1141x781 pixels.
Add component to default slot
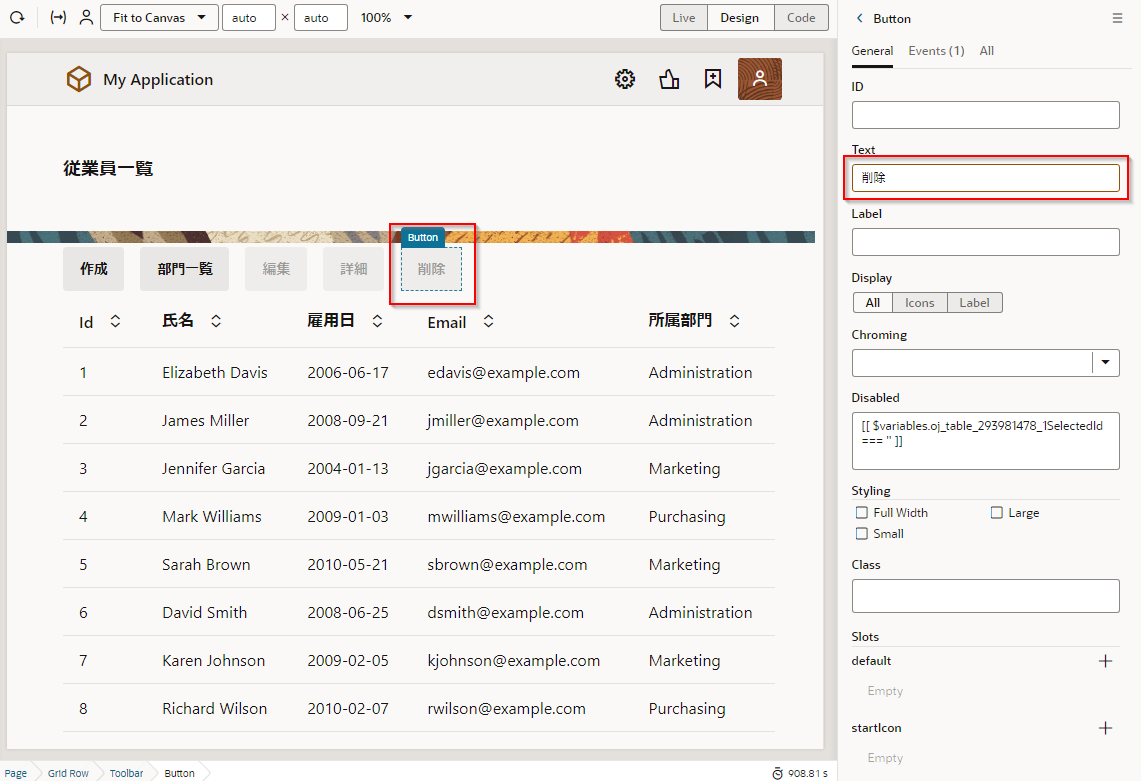coord(1105,661)
